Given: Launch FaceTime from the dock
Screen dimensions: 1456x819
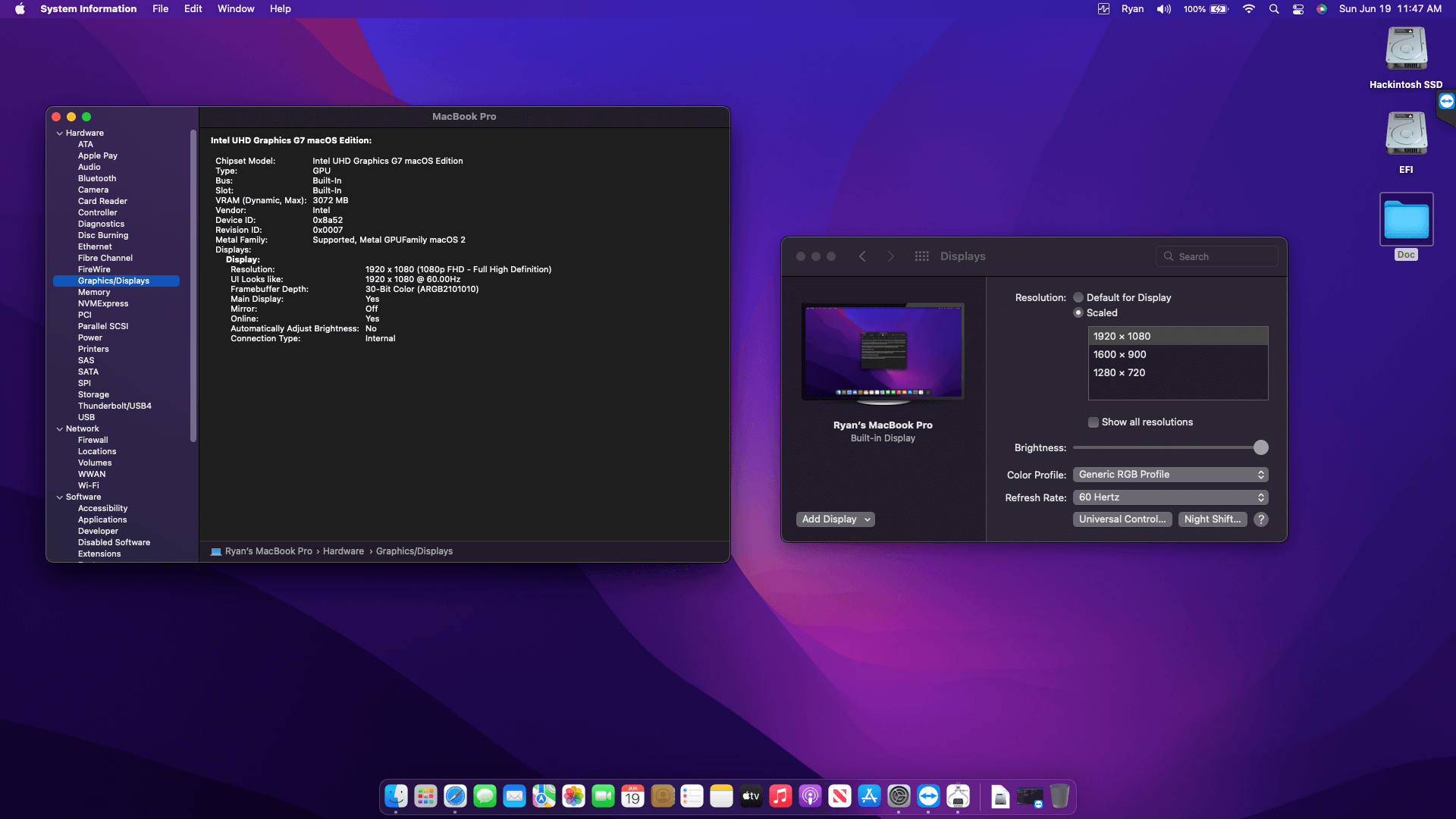Looking at the screenshot, I should click(x=603, y=796).
